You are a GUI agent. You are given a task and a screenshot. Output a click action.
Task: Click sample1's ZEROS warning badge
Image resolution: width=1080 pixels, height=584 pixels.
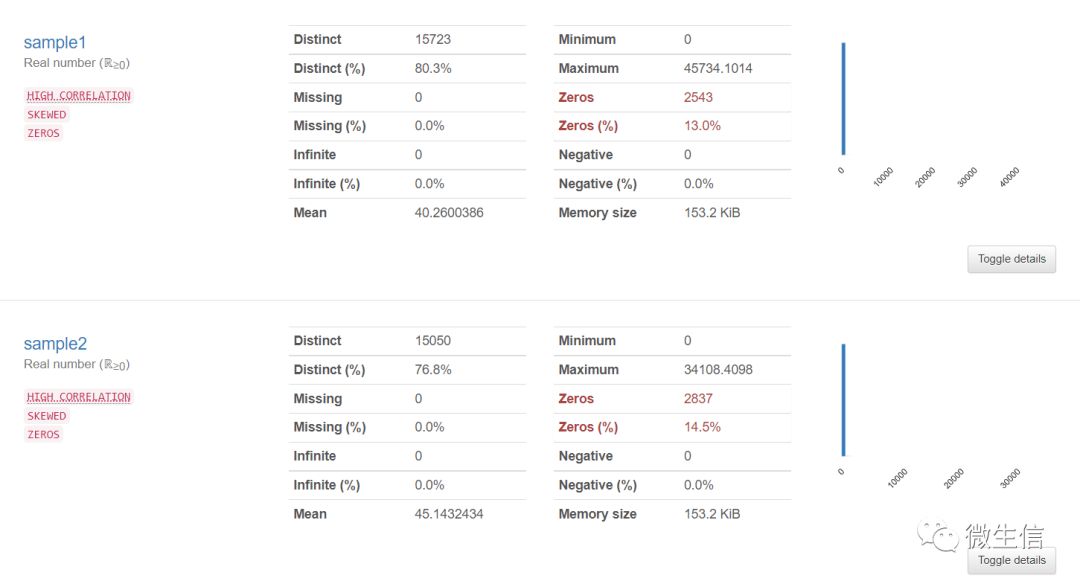coord(44,133)
